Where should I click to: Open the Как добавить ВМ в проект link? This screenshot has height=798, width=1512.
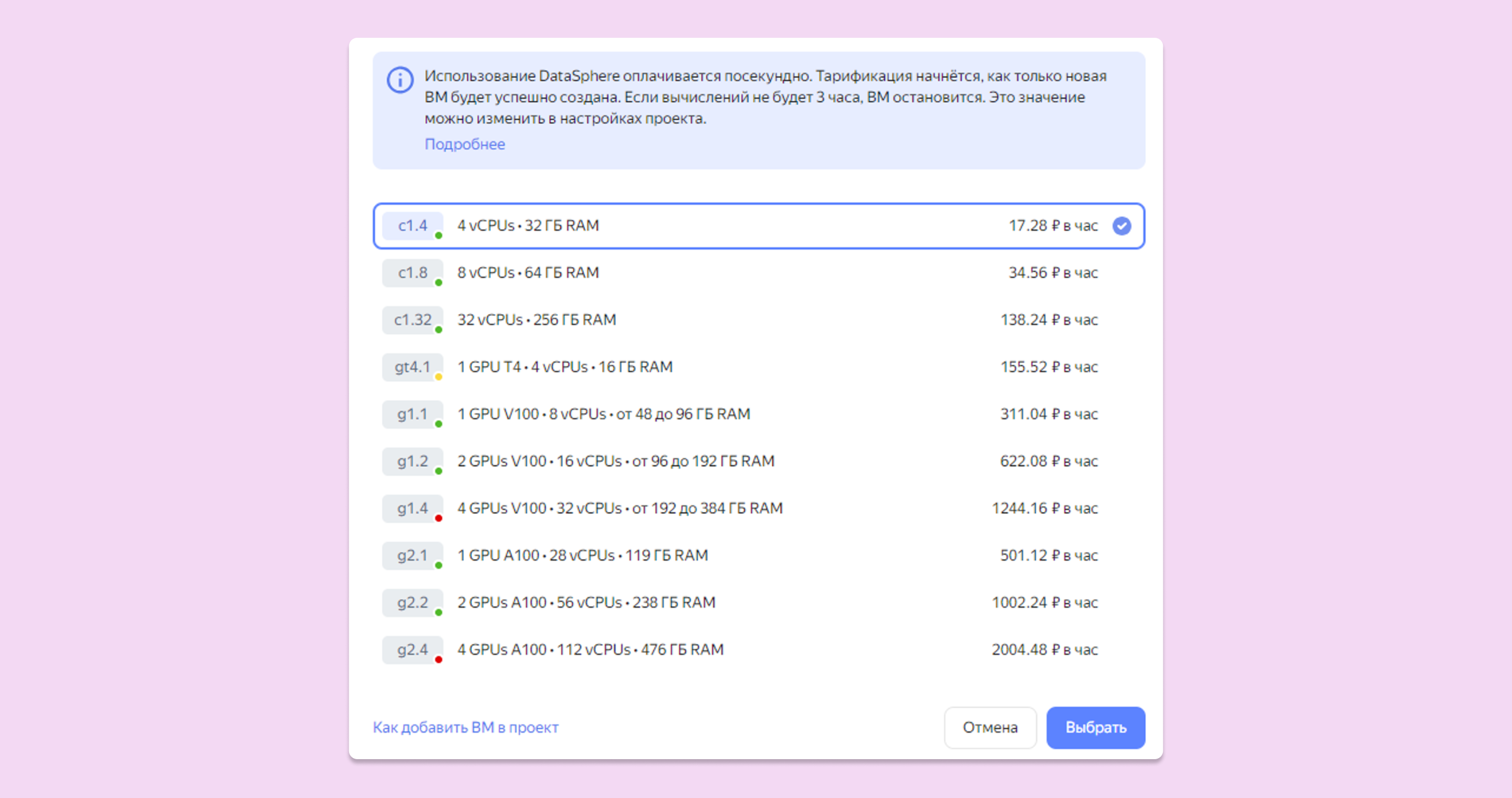click(x=466, y=728)
